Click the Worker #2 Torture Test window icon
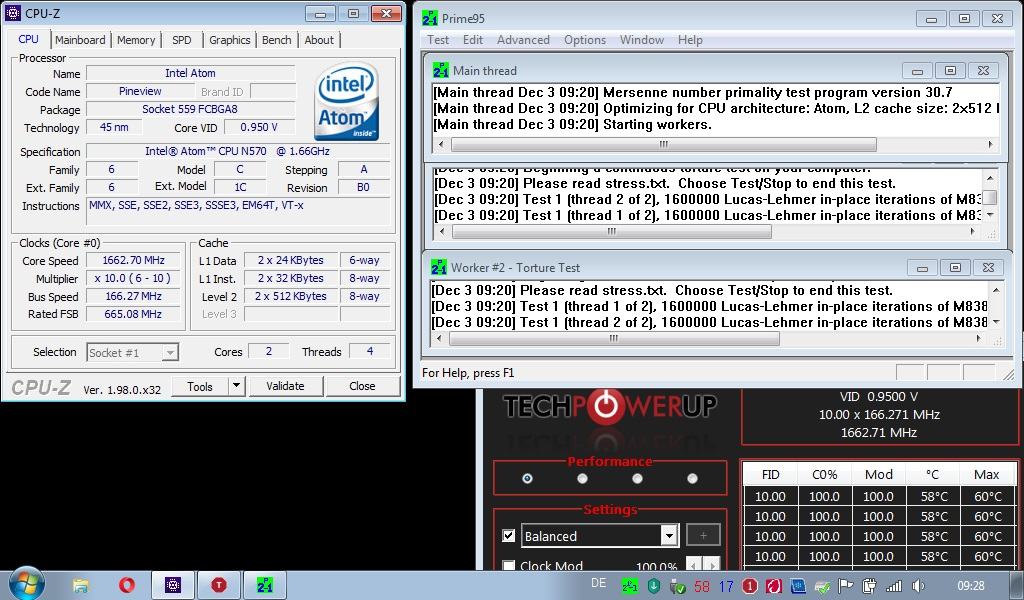 [x=439, y=267]
